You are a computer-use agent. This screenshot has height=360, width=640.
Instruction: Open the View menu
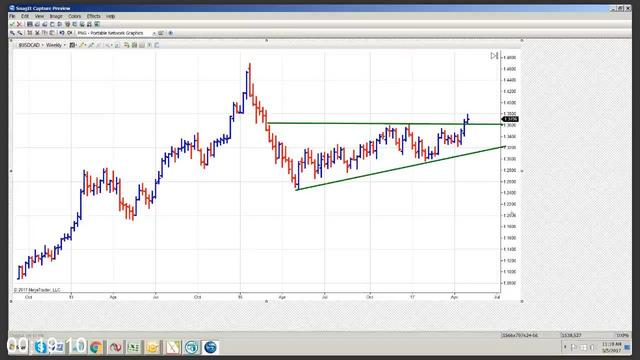coord(39,16)
